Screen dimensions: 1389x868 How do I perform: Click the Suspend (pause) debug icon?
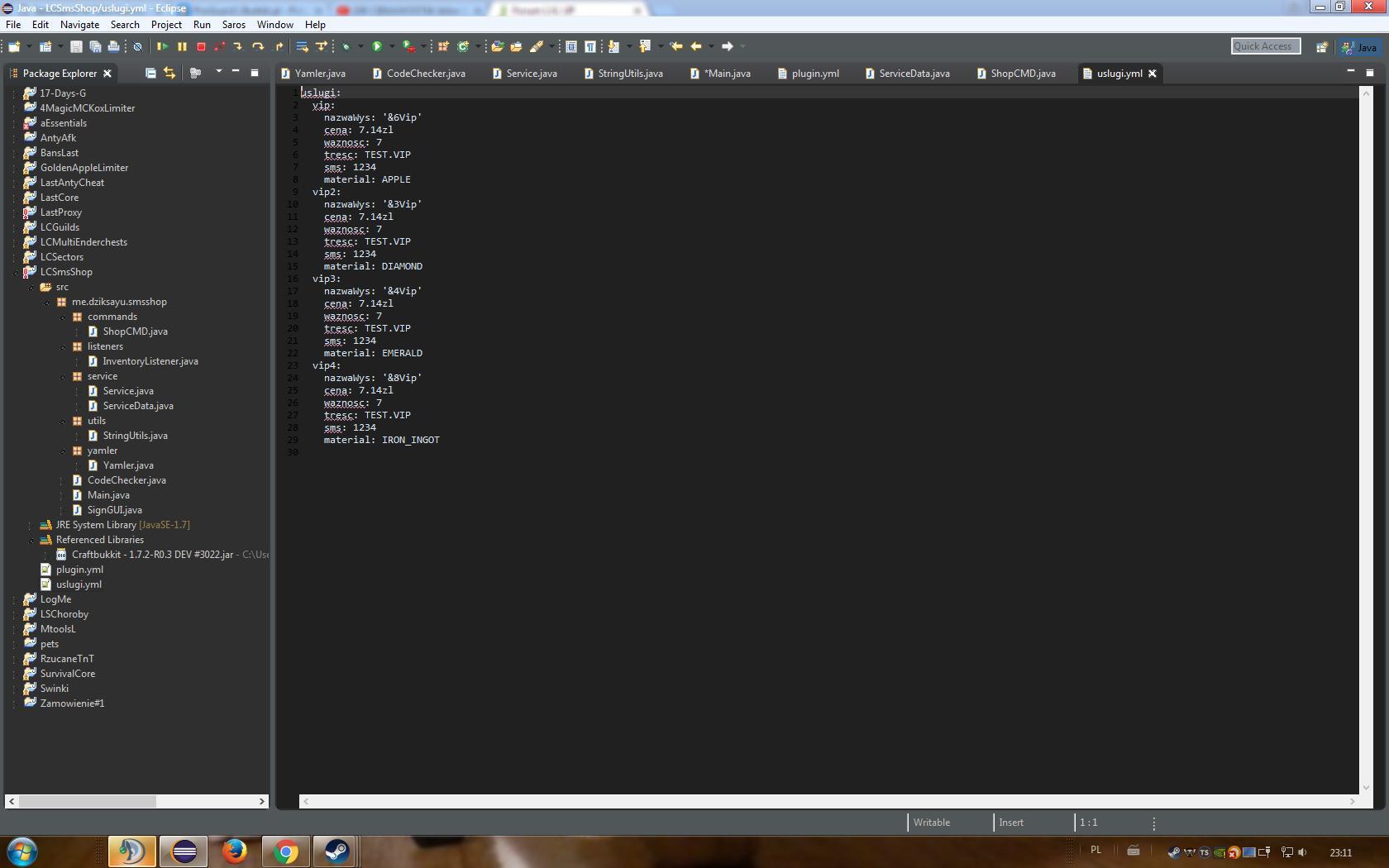coord(182,47)
